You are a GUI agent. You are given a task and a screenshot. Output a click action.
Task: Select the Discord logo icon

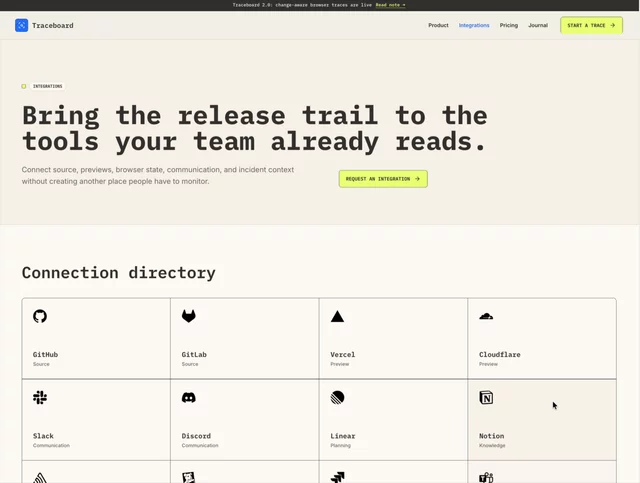coord(189,397)
